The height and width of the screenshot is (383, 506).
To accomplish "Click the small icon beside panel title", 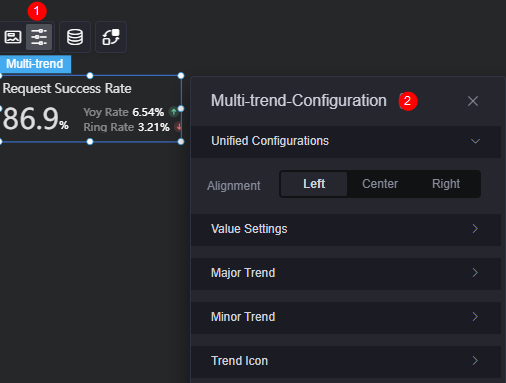I will click(402, 101).
